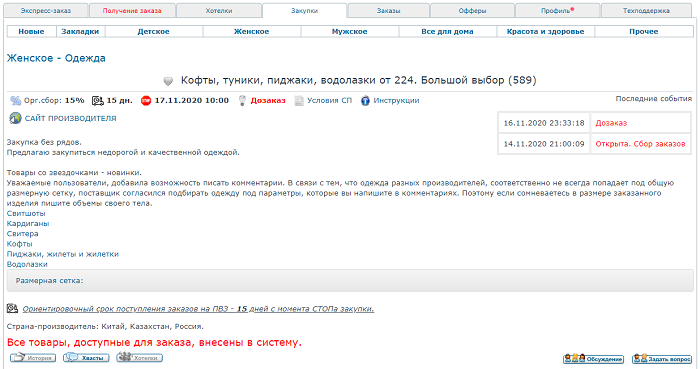Click Страна-производитель: Китай, Казахстан, Россия text
Image resolution: width=700 pixels, height=369 pixels.
(105, 327)
